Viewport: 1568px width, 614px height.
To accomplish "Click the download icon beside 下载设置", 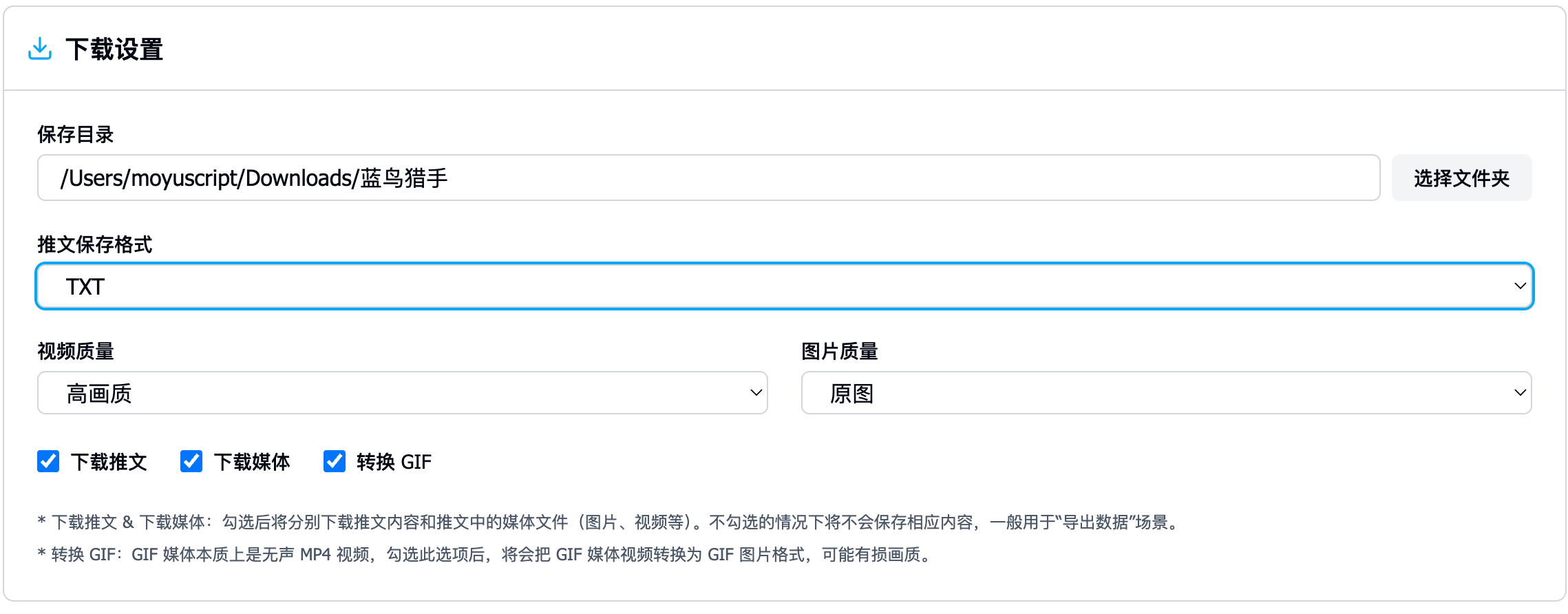I will click(x=40, y=49).
